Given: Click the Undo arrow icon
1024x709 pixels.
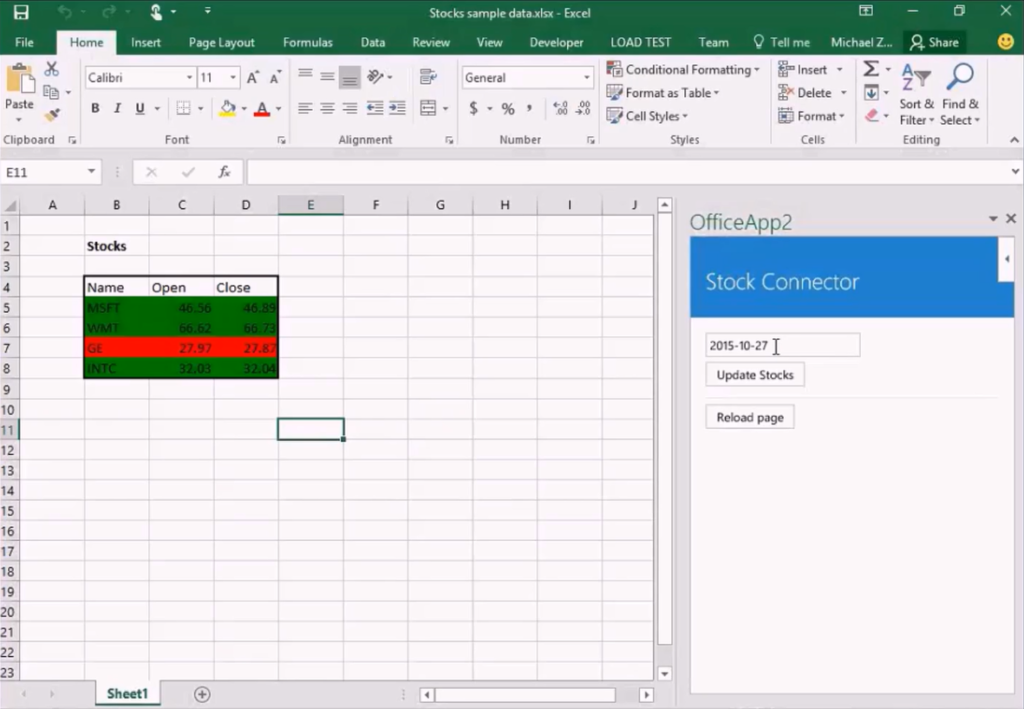Looking at the screenshot, I should [x=64, y=12].
